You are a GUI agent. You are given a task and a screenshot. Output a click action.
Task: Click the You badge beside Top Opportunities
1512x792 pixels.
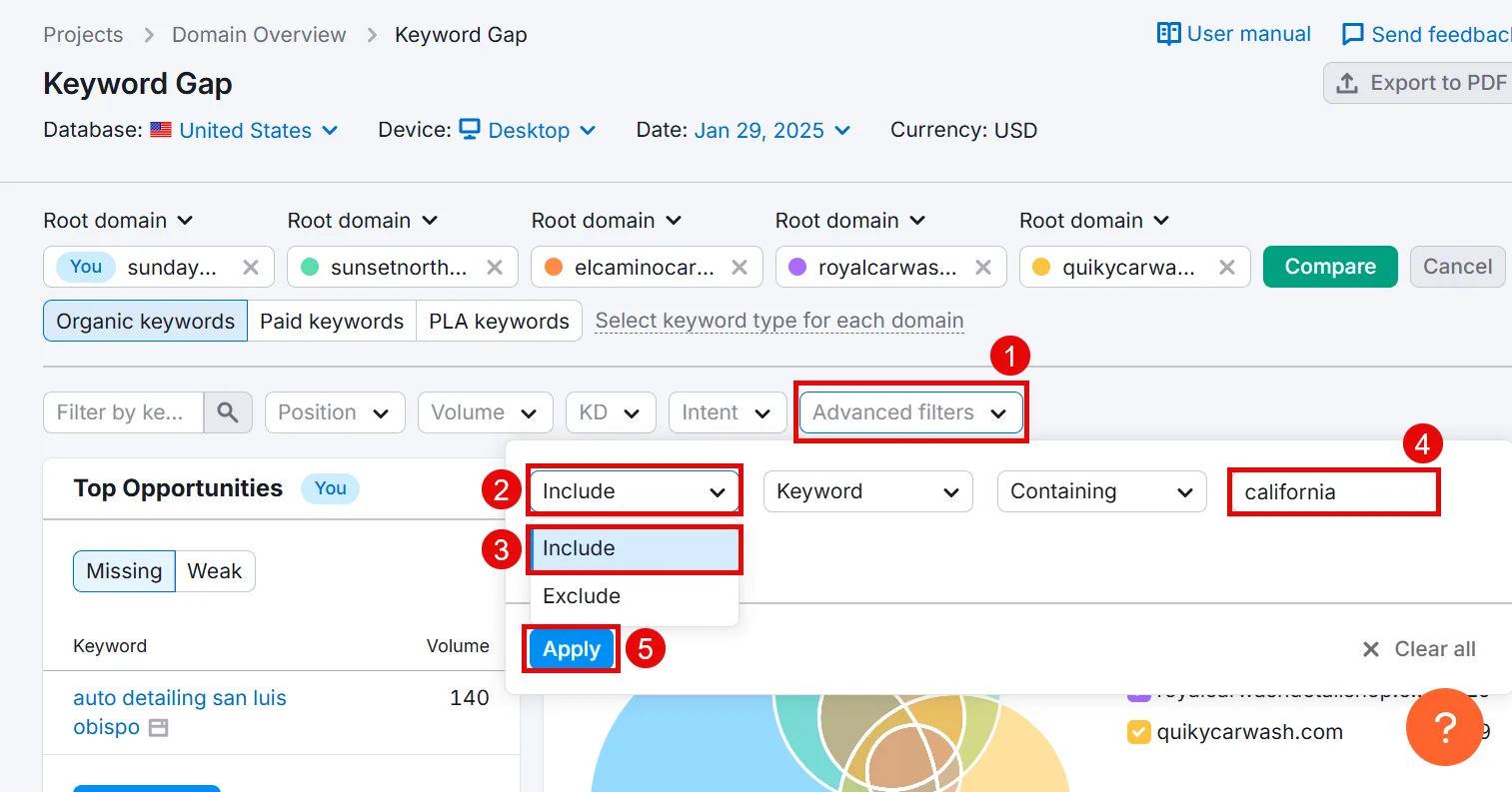point(331,488)
